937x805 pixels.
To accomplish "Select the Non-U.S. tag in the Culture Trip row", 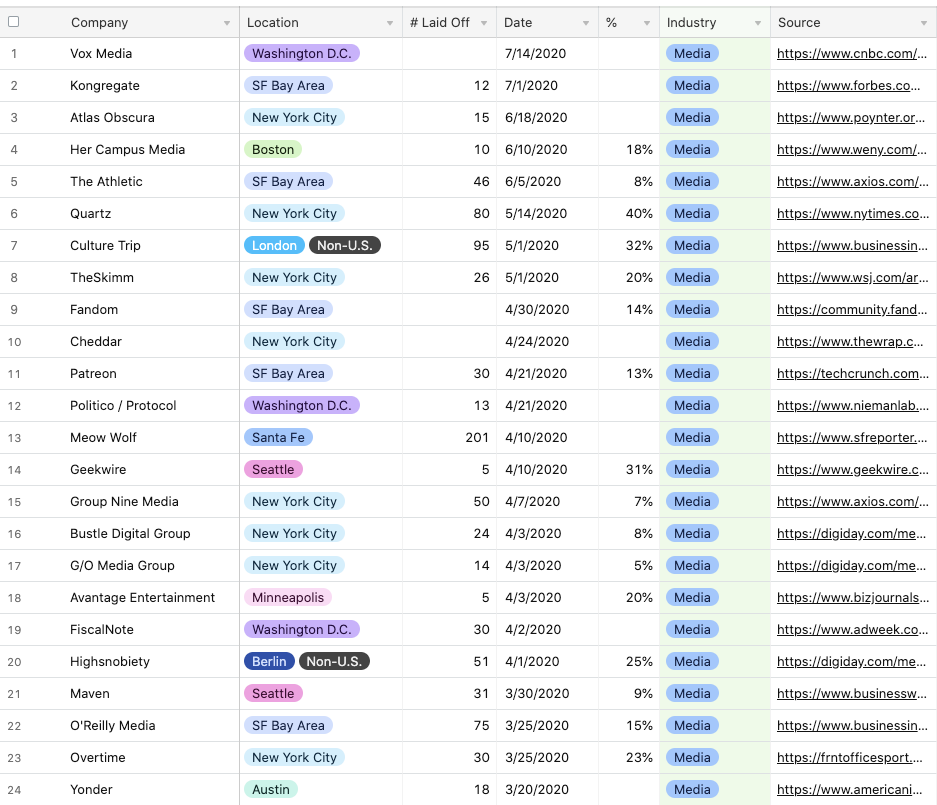I will (x=345, y=246).
